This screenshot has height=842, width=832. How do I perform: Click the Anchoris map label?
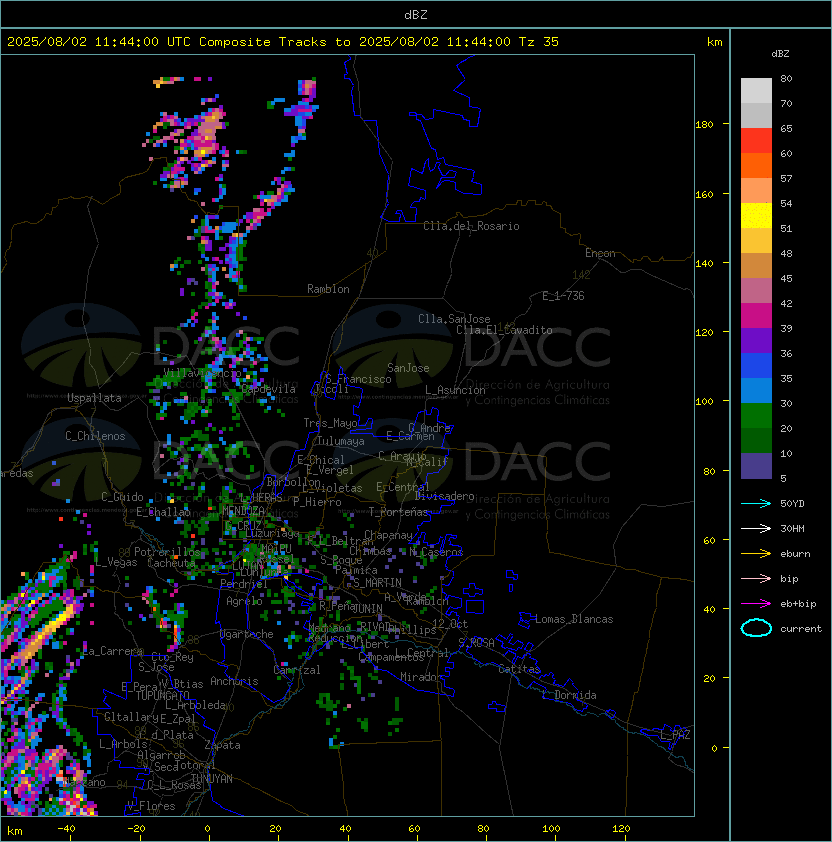coord(234,681)
